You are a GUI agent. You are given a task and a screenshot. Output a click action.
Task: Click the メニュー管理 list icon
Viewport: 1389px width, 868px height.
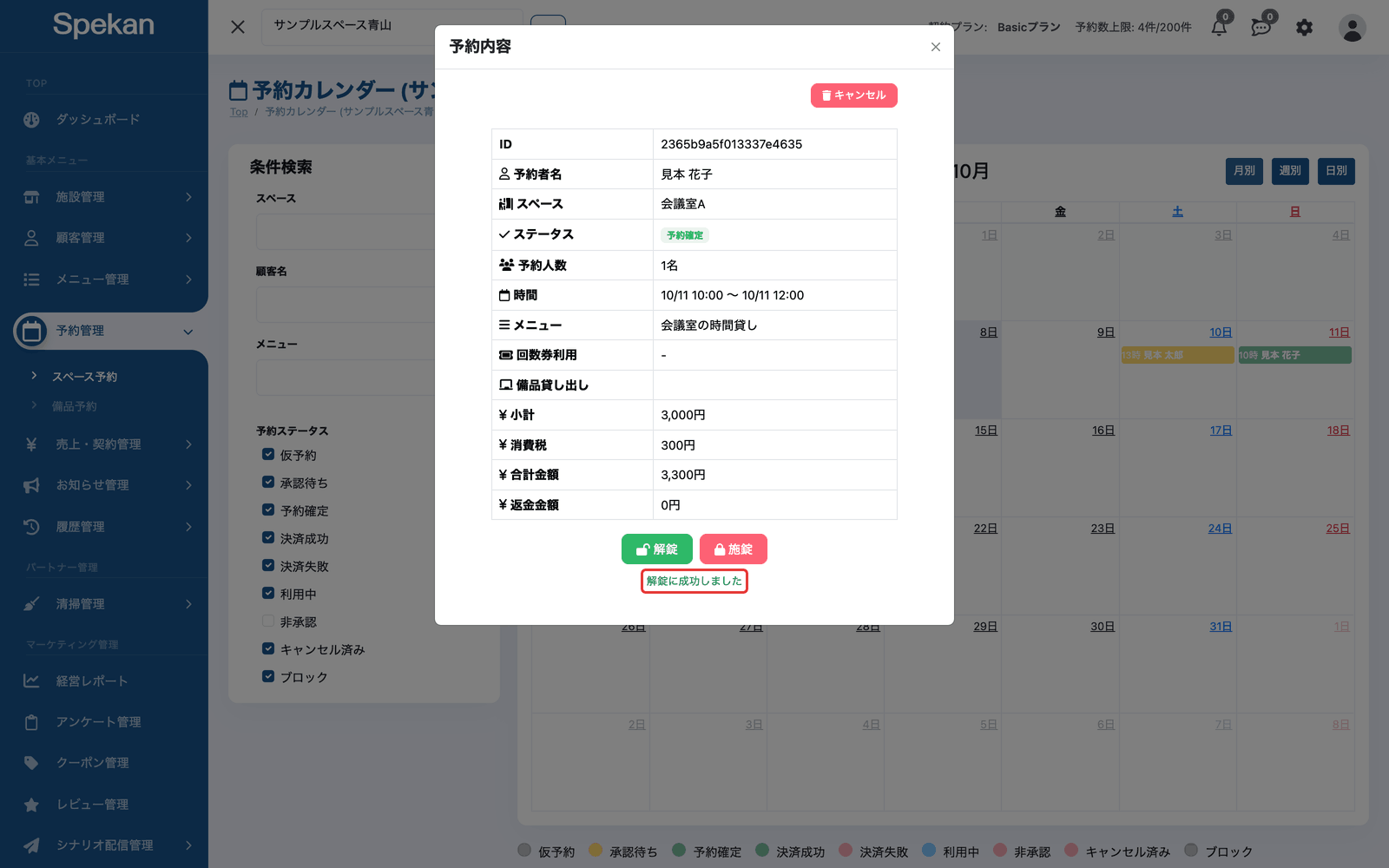(x=31, y=279)
